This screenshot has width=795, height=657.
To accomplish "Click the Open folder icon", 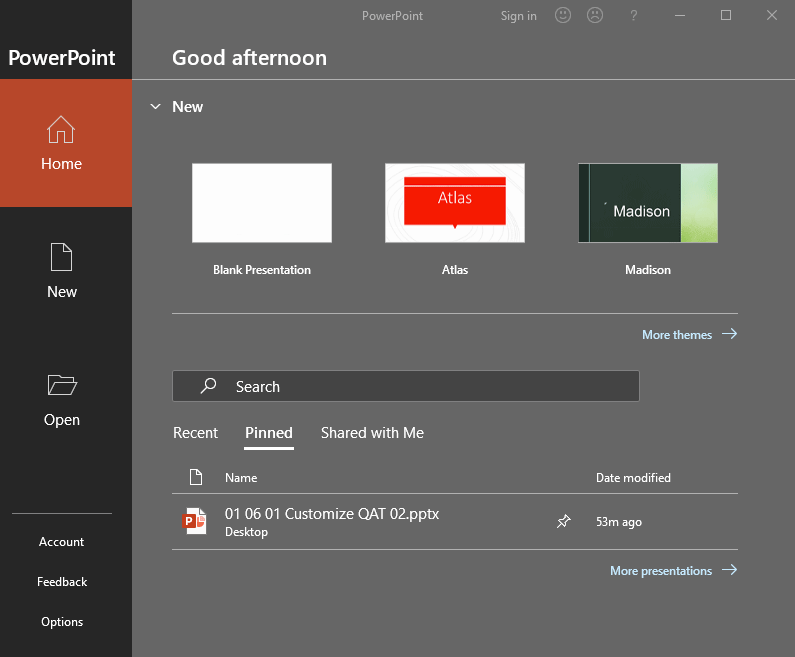I will pos(61,385).
